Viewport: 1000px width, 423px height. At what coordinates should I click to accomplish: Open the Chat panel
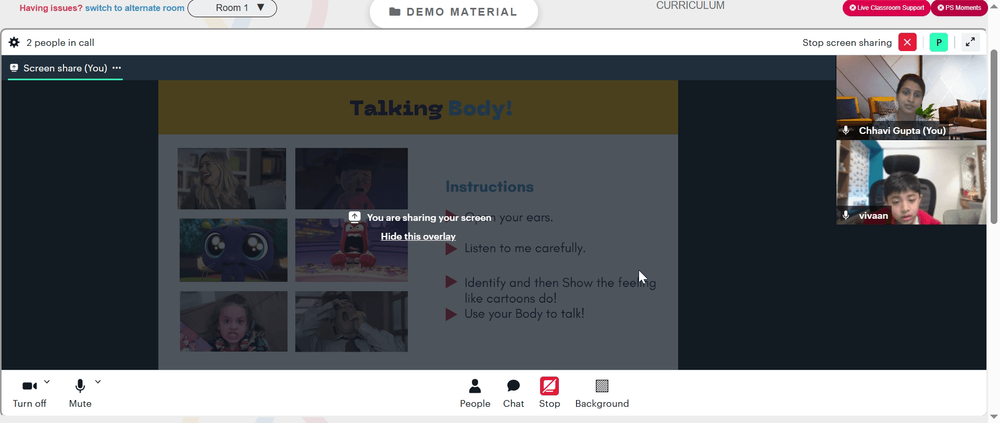[x=513, y=394]
